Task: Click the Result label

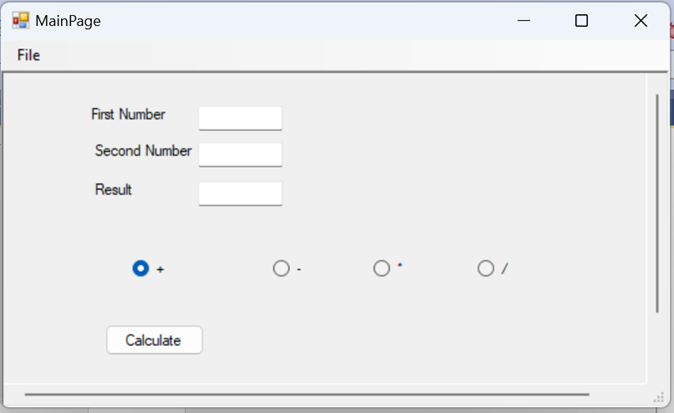Action: (x=113, y=190)
